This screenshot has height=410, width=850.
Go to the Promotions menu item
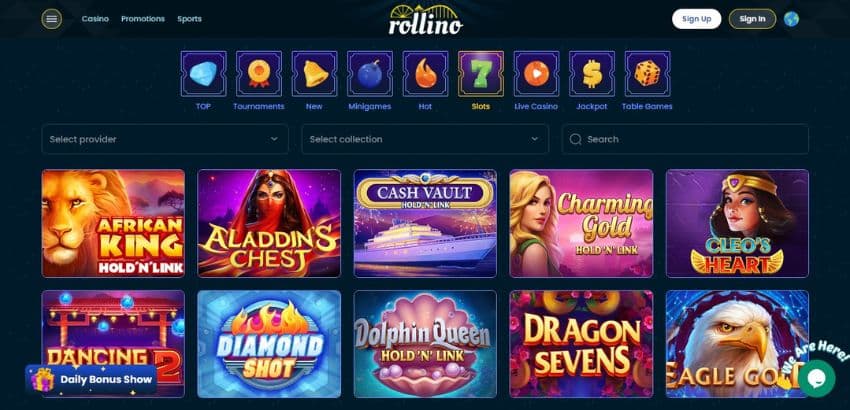[x=143, y=19]
